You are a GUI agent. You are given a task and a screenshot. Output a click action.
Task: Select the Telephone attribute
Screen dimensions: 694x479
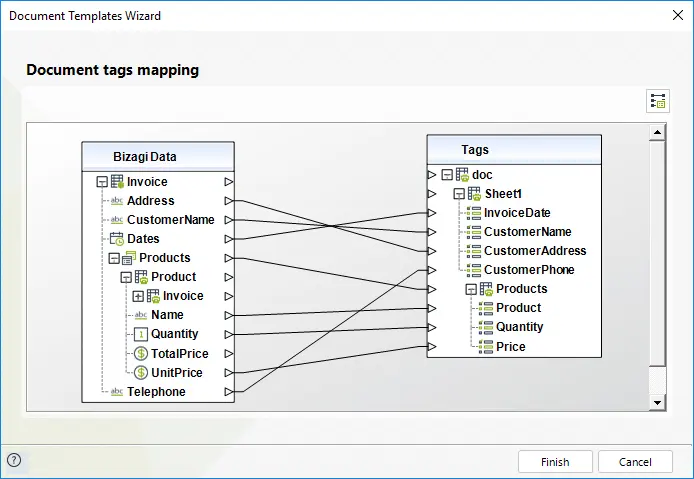coord(156,392)
